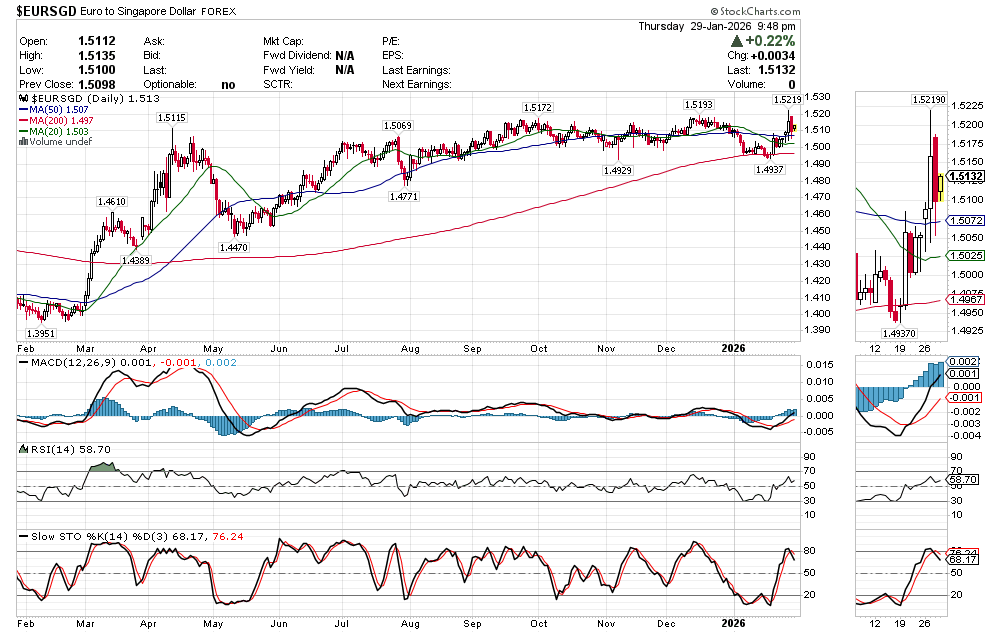
Task: Click the green MA(20) legend line marker
Action: (x=24, y=132)
